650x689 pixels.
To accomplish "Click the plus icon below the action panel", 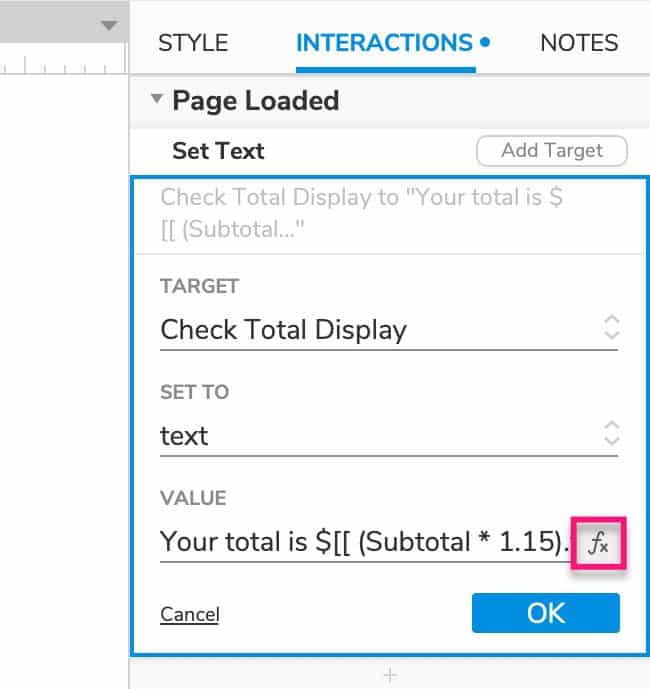I will (x=390, y=674).
